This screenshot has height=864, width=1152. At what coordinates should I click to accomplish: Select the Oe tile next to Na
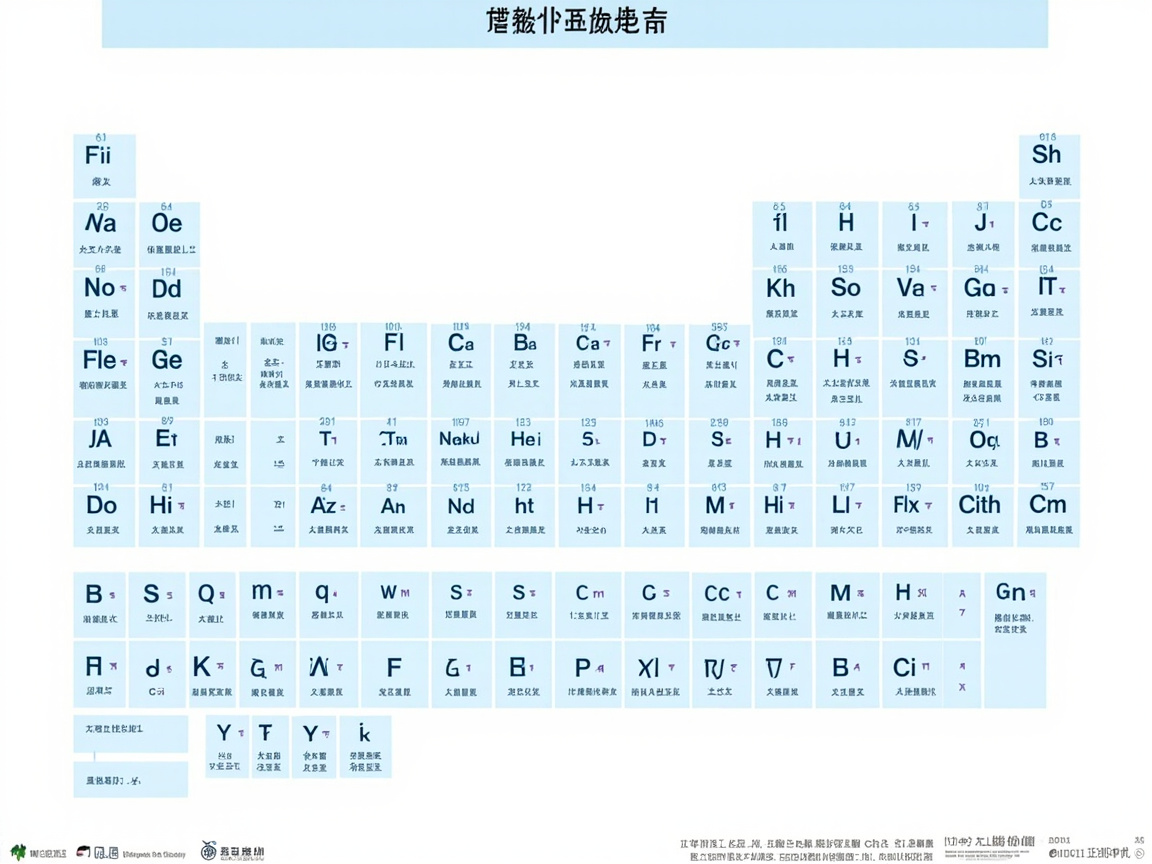coord(168,230)
